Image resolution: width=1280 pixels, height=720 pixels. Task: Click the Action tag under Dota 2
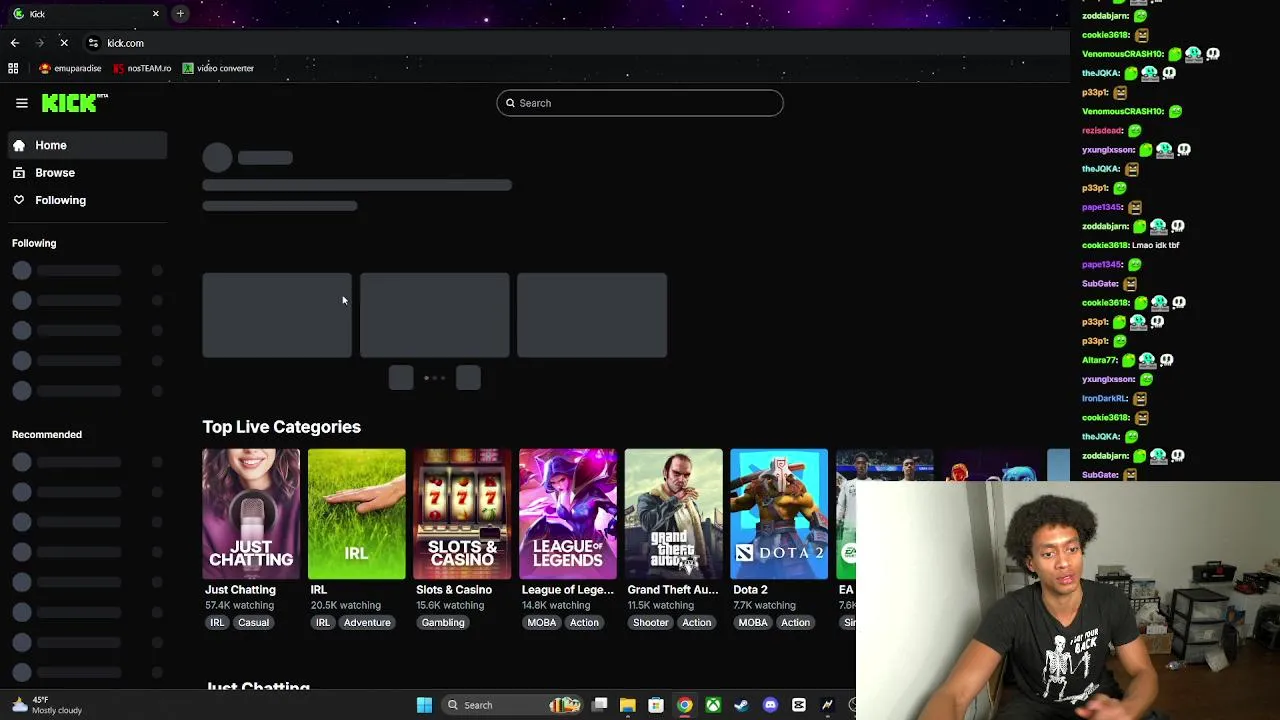[x=795, y=623]
